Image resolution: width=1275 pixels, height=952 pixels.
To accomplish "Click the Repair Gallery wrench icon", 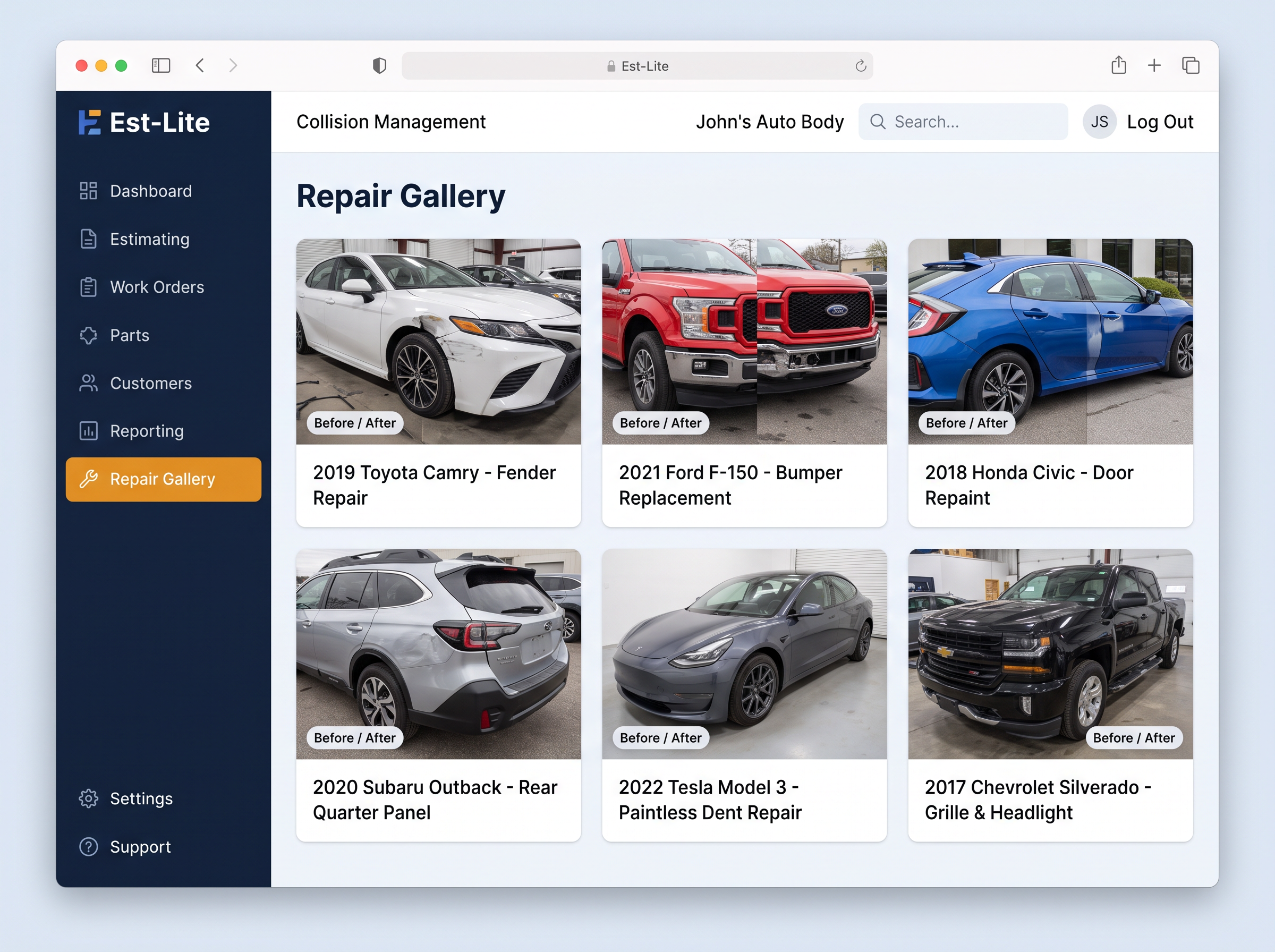I will click(88, 479).
